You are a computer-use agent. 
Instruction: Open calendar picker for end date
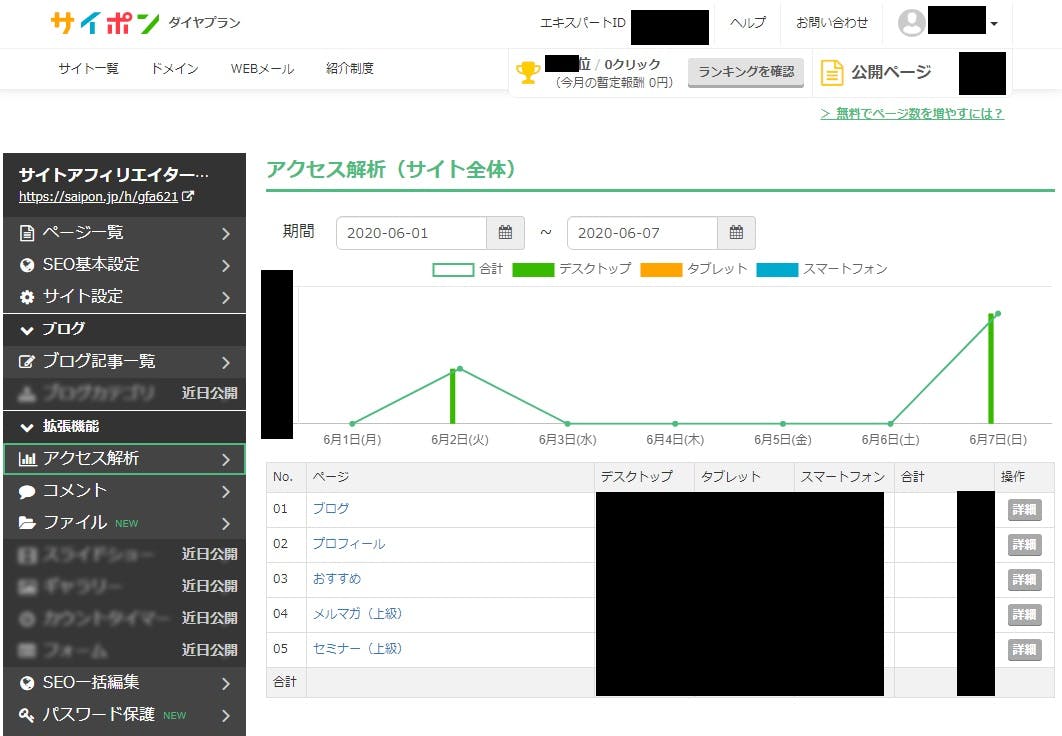click(x=736, y=233)
